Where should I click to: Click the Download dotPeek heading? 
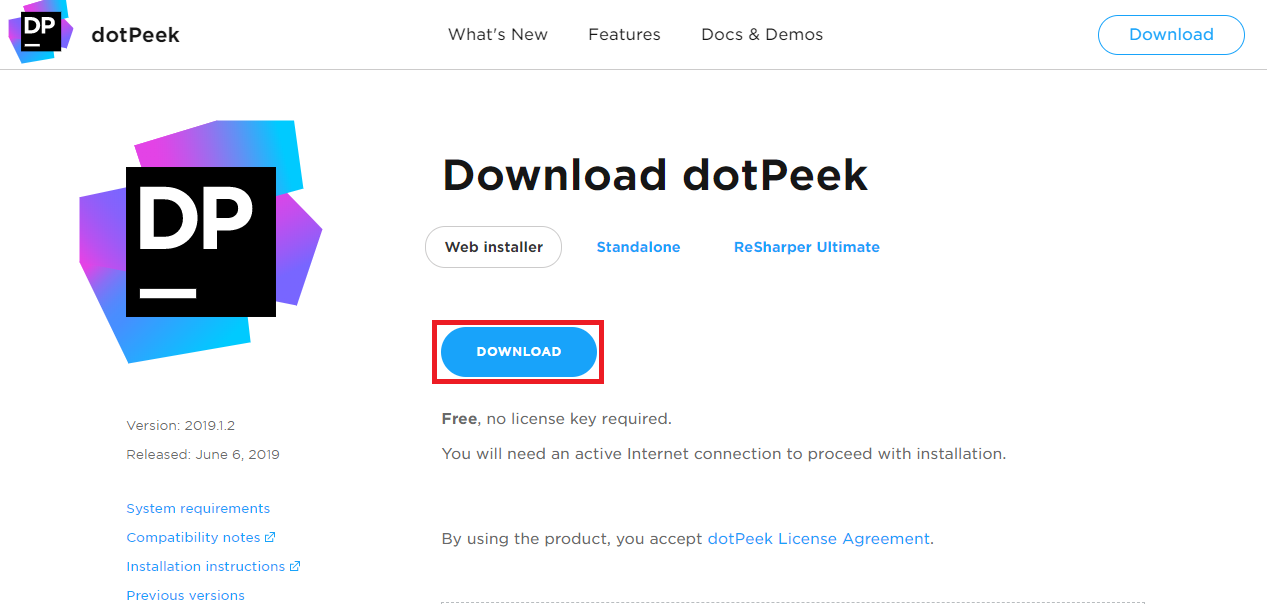pyautogui.click(x=655, y=176)
